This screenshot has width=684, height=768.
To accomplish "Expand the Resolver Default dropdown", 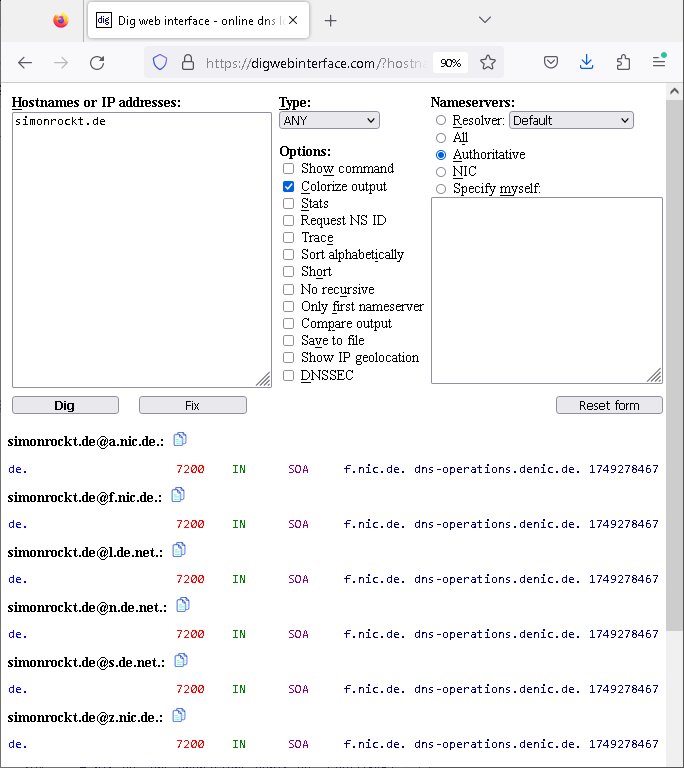I will (x=571, y=120).
